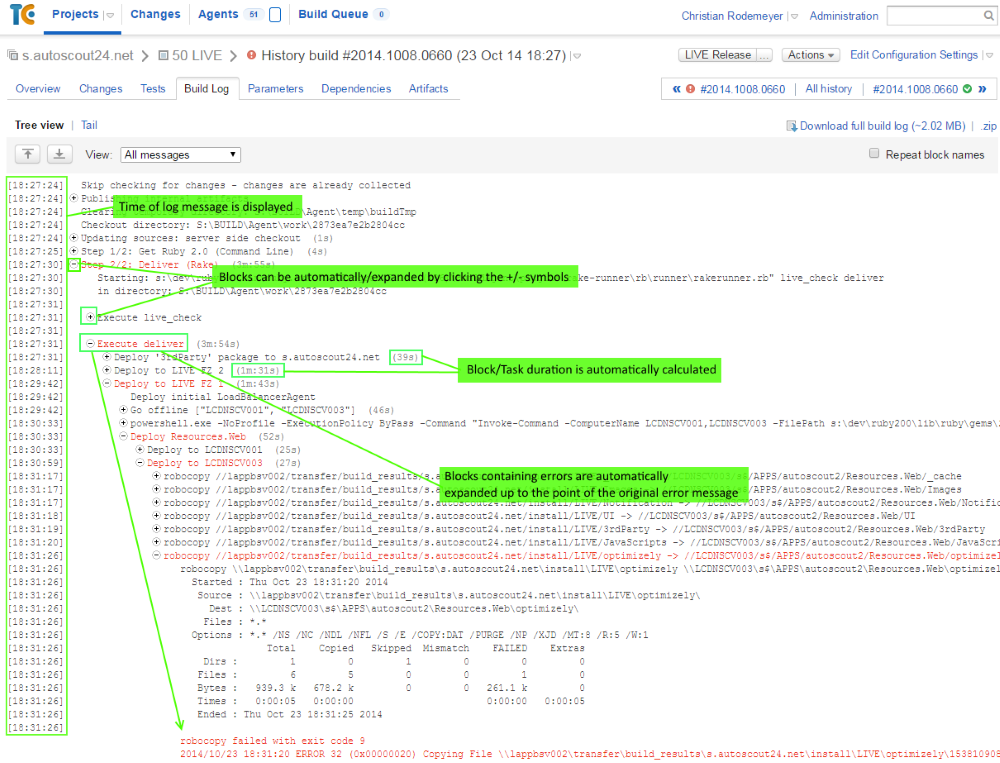1000x763 pixels.
Task: Expand the Go offline block
Action: (x=124, y=409)
